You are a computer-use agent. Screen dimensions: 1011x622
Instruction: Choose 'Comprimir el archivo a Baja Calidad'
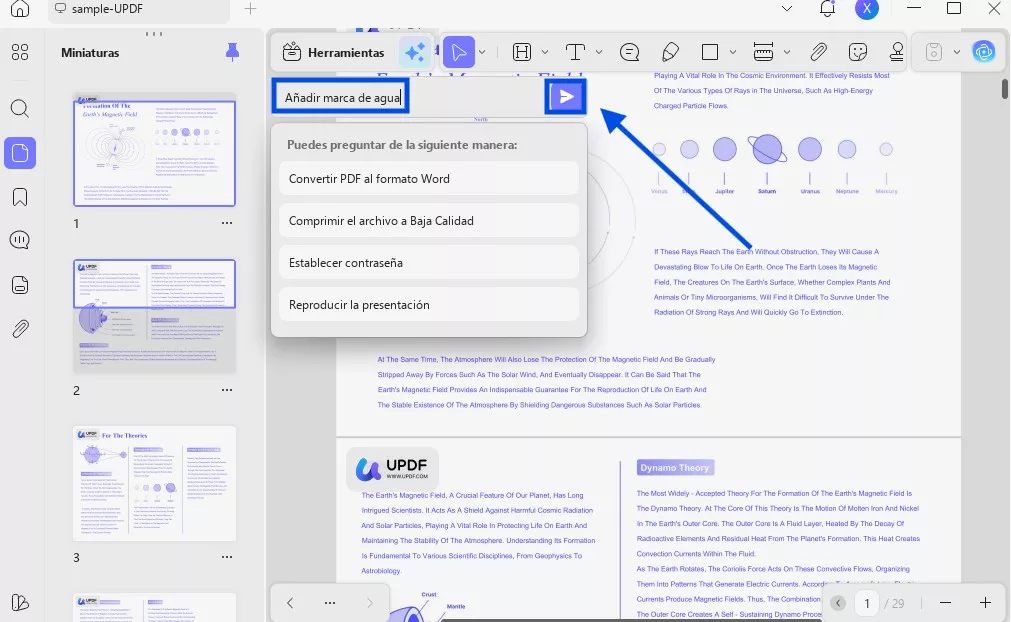429,220
